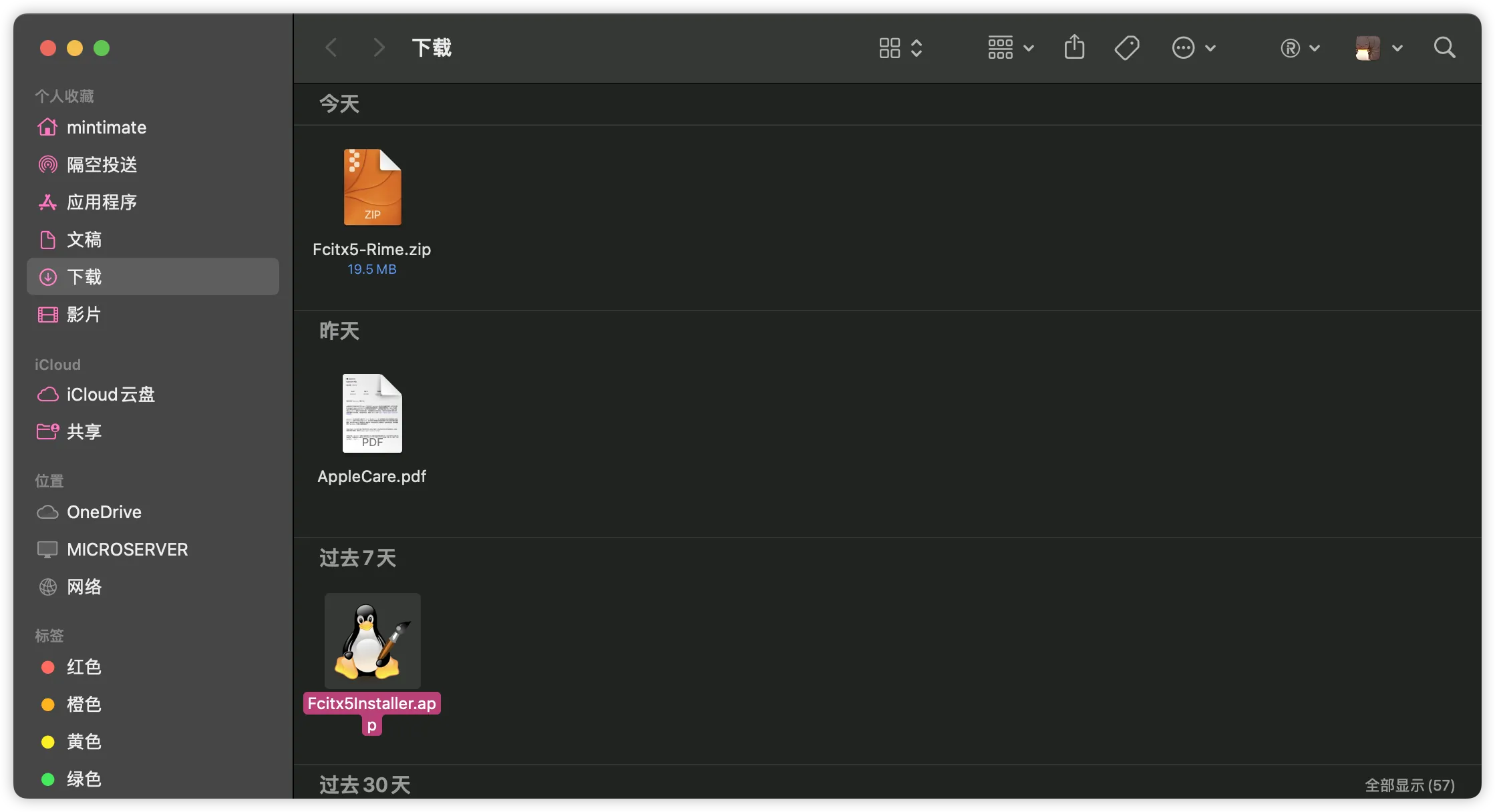Click the download arrow icon beside 下载
This screenshot has width=1495, height=812.
pyautogui.click(x=47, y=276)
